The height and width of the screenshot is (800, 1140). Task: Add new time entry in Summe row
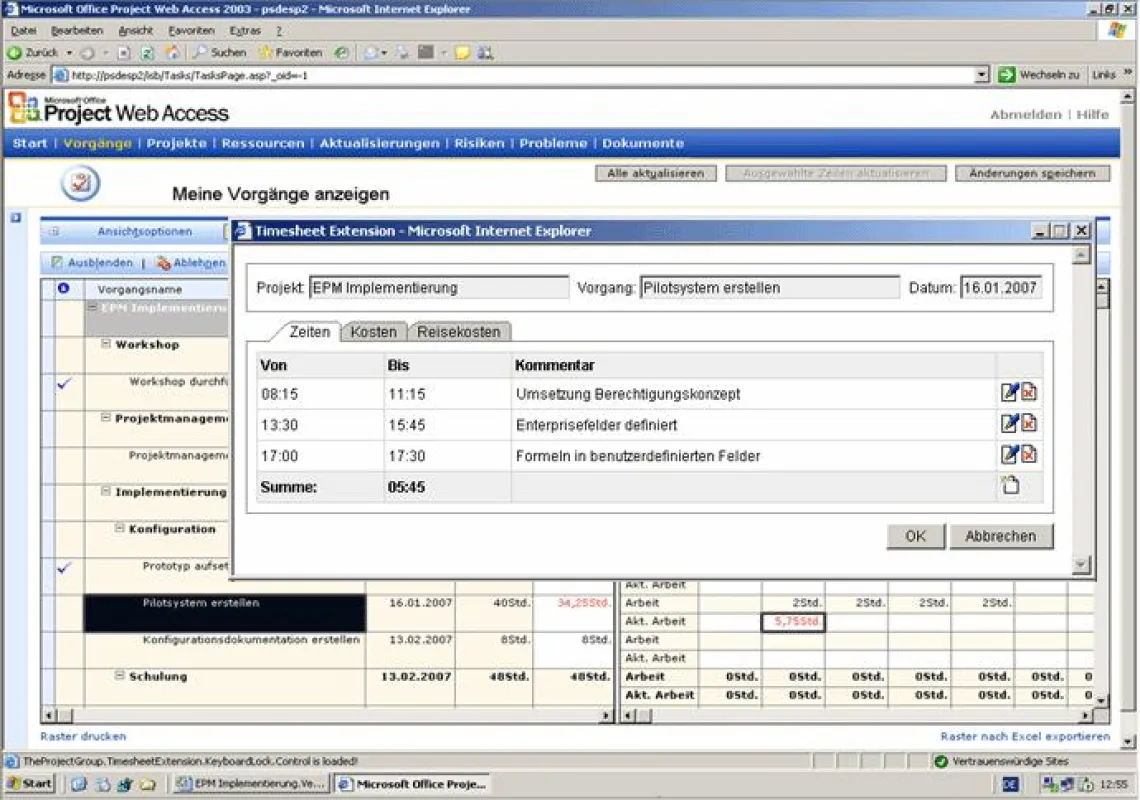point(1010,485)
